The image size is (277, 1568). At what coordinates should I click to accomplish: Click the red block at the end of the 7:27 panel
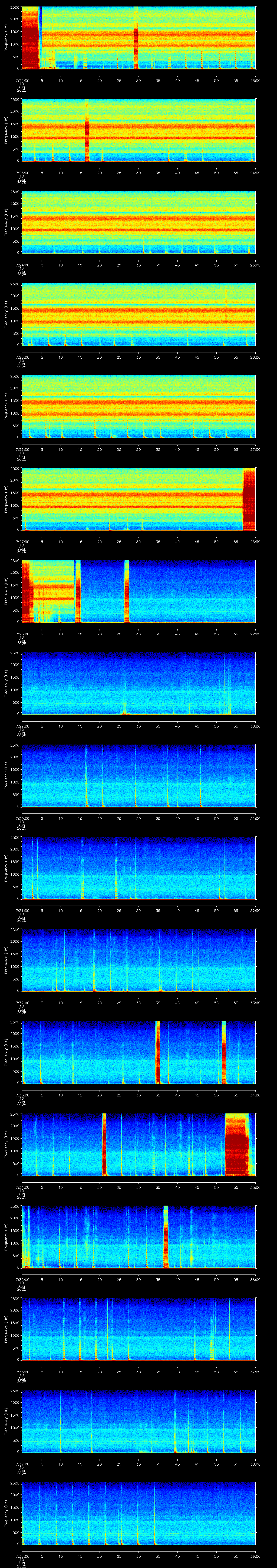click(x=249, y=499)
